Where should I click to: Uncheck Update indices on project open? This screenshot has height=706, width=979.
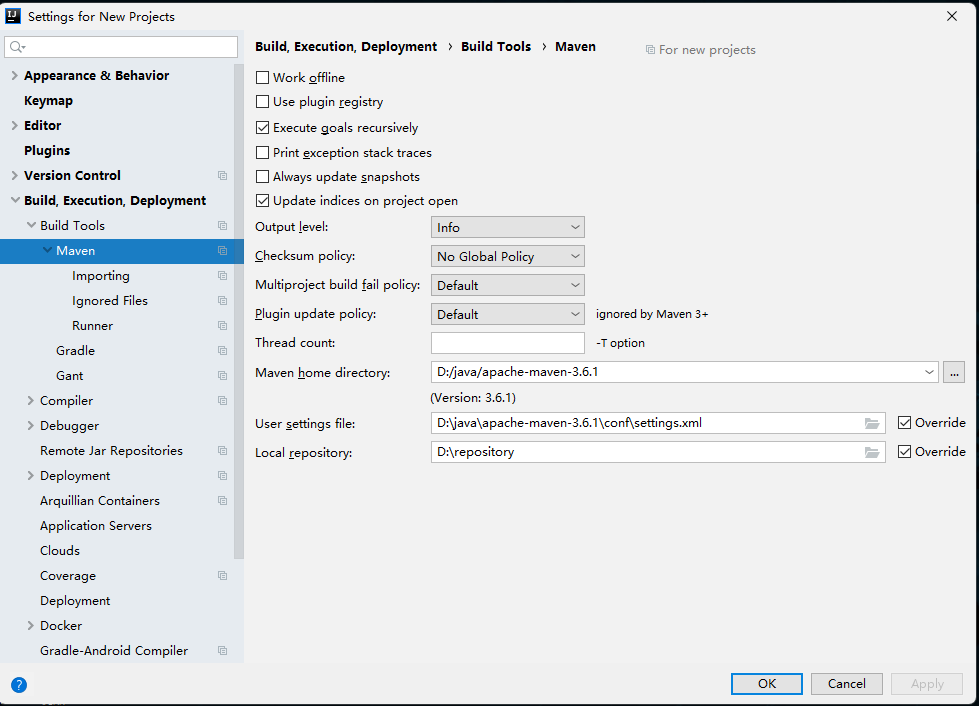[x=262, y=200]
